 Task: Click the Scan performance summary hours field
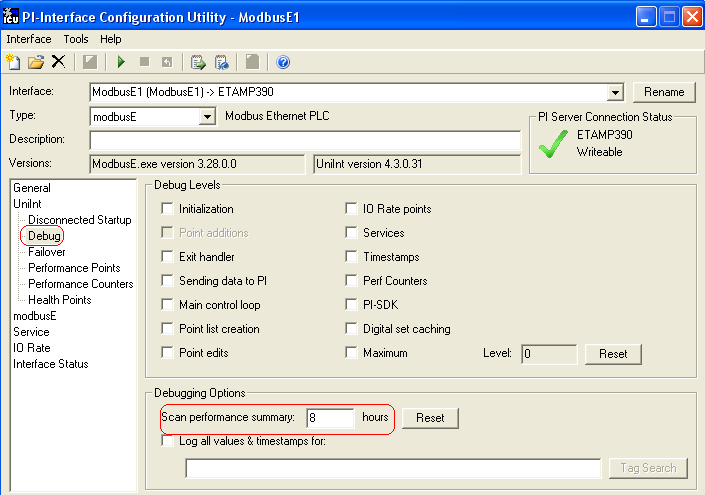(x=330, y=418)
